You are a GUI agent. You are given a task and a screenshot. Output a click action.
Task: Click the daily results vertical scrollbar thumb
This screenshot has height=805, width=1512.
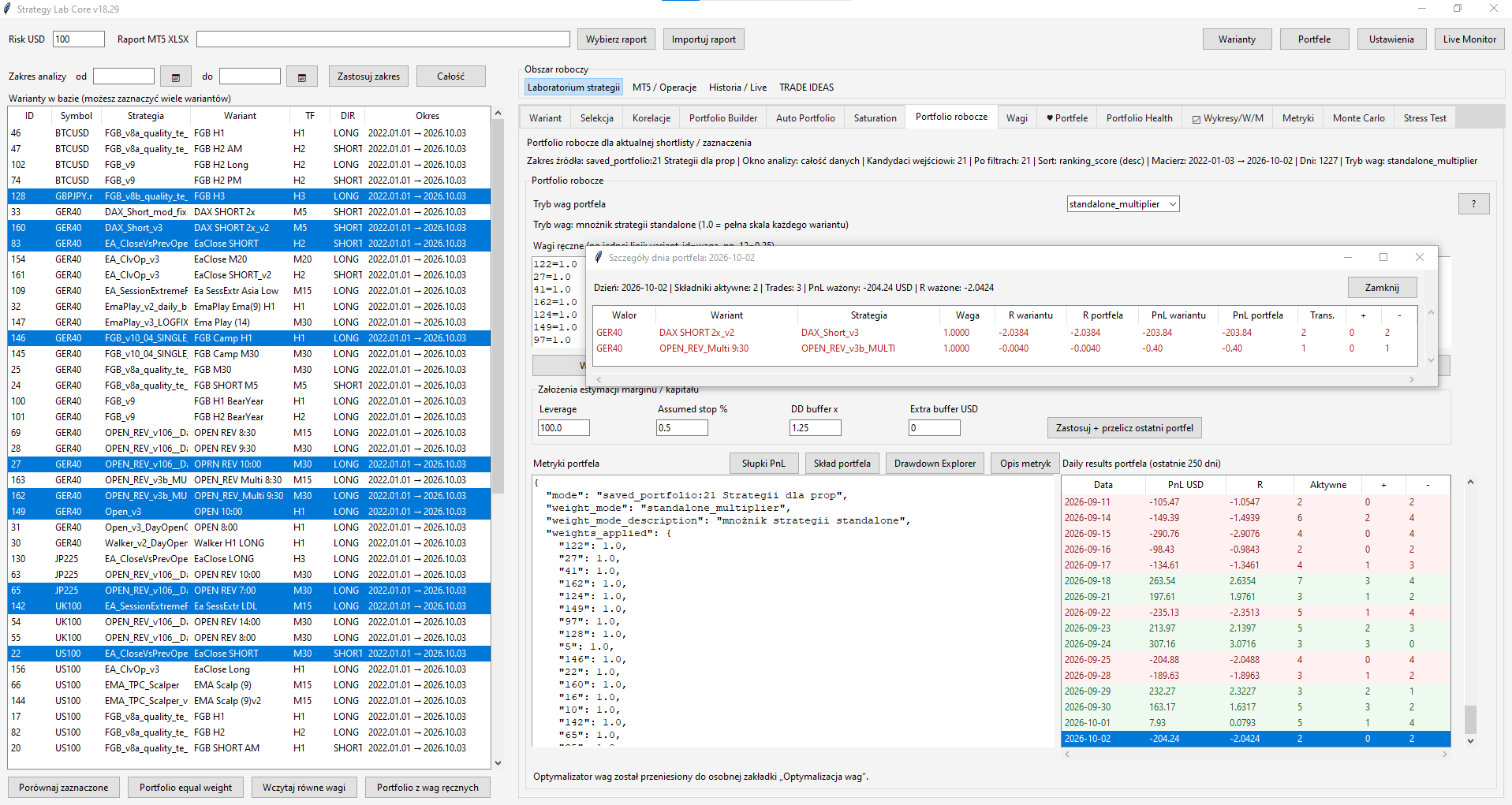[1470, 719]
